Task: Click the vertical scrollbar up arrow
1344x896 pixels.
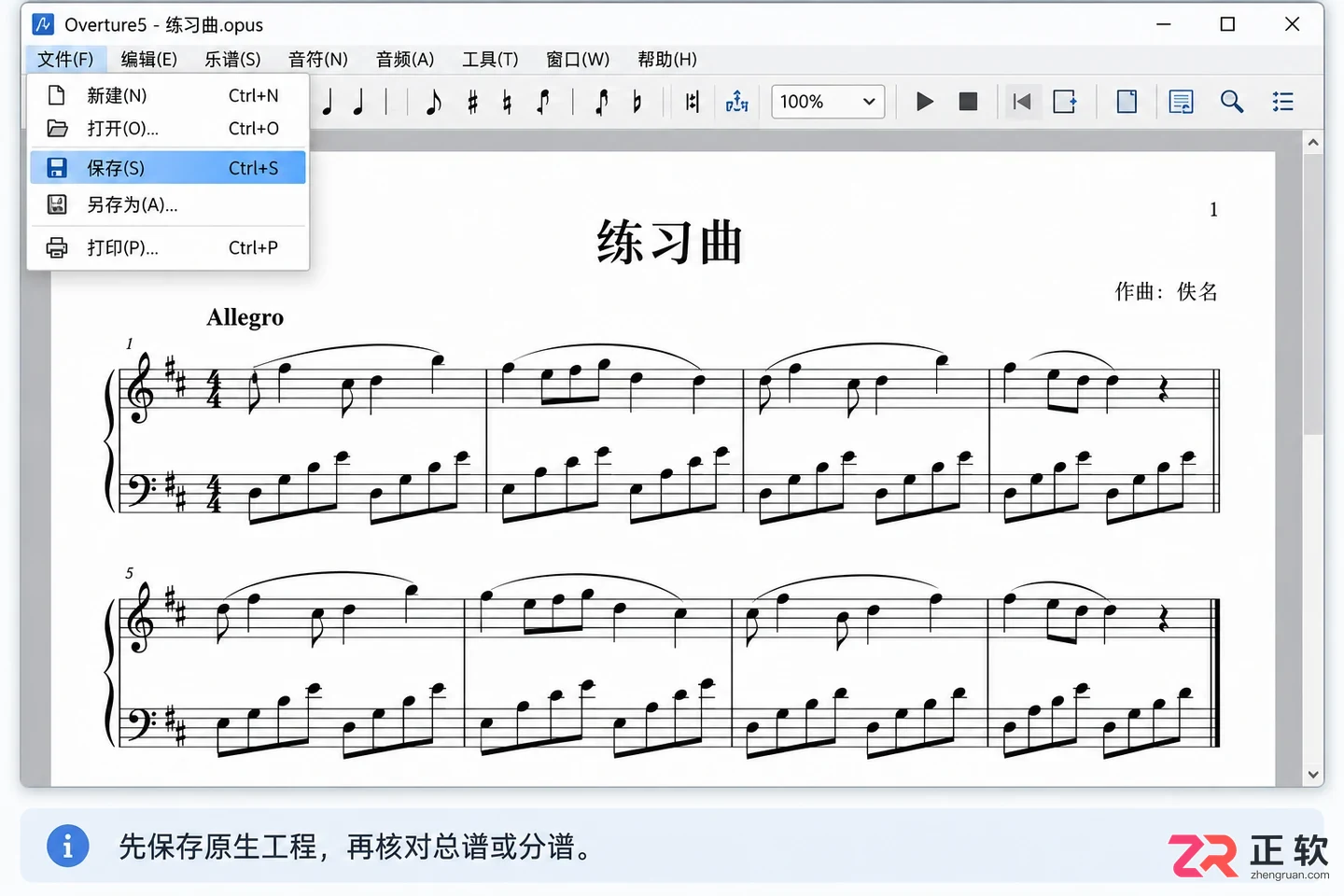Action: coord(1313,143)
